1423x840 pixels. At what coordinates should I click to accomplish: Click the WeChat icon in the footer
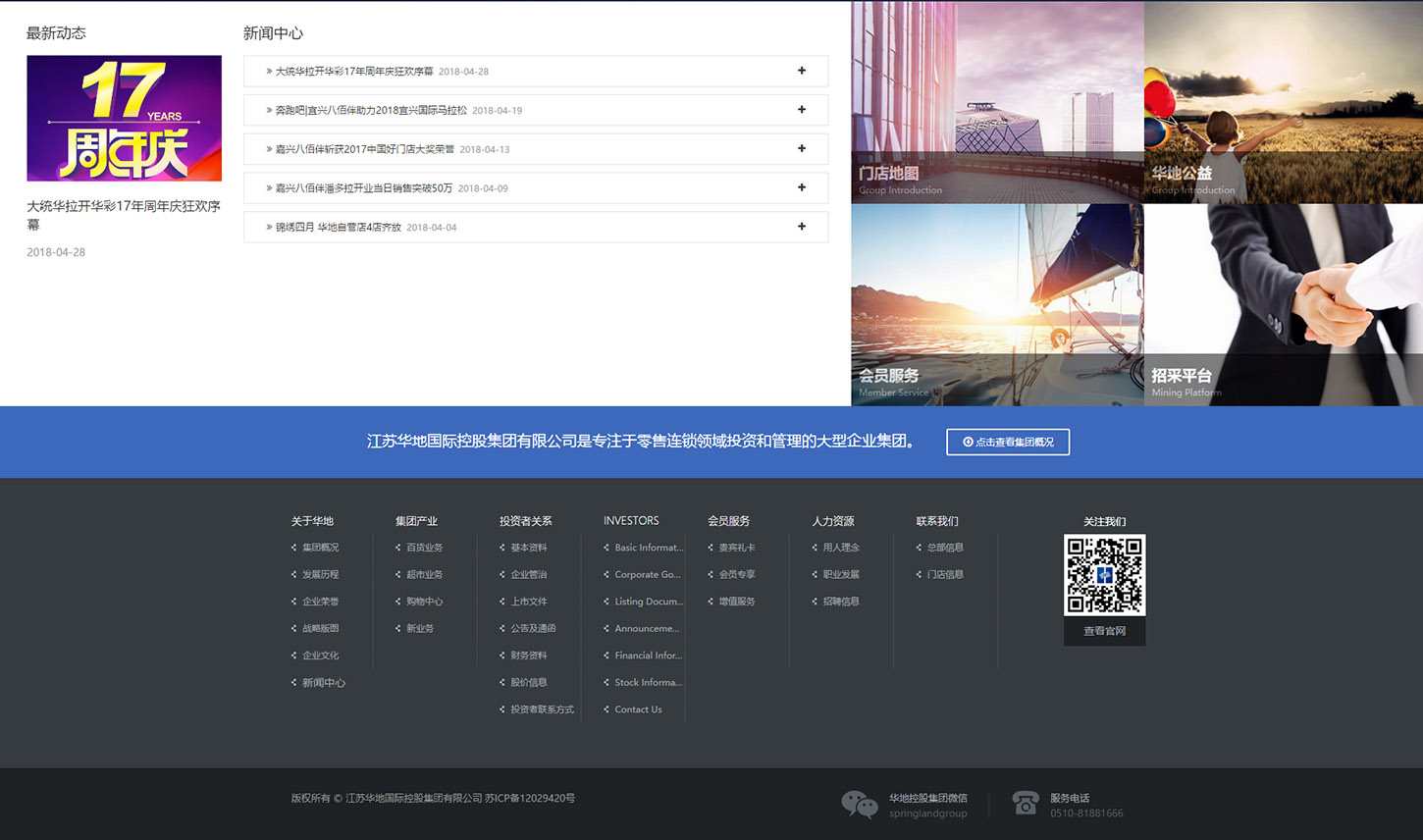[859, 805]
